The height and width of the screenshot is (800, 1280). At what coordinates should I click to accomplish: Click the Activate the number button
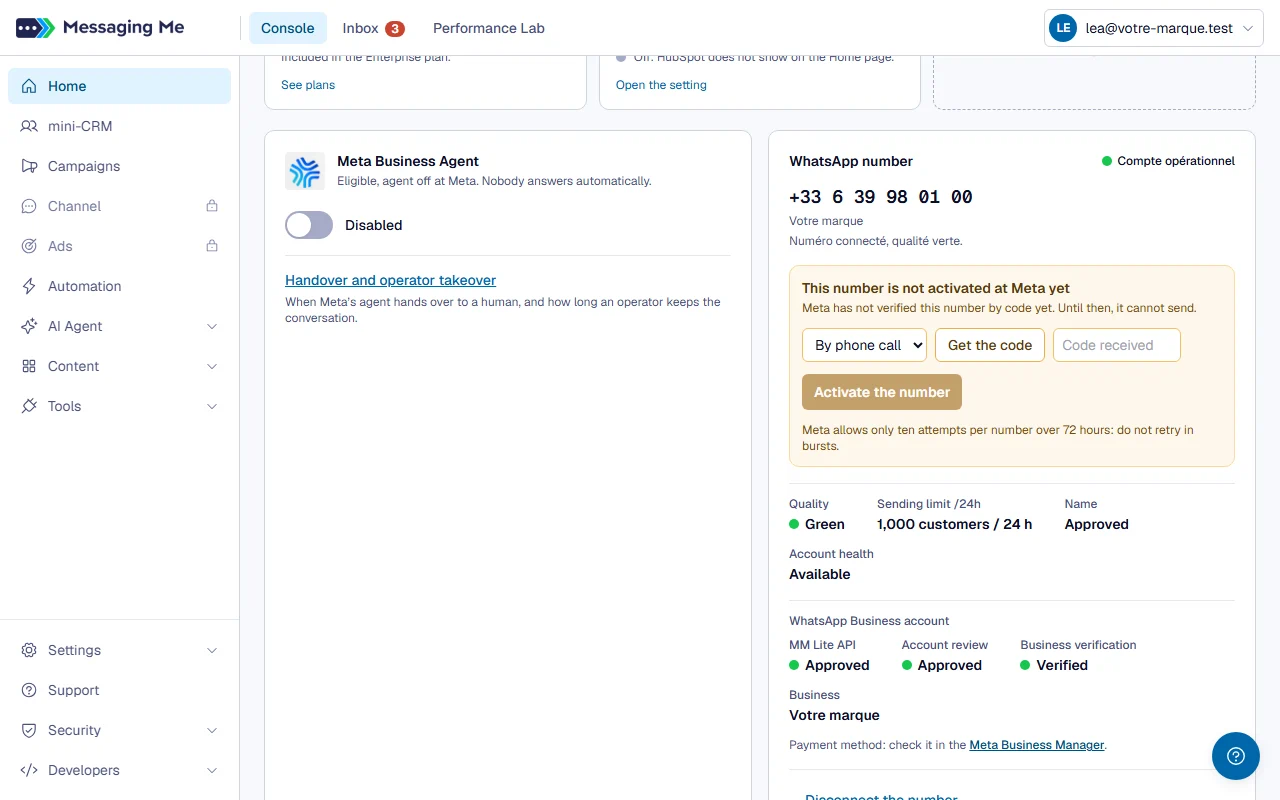882,392
